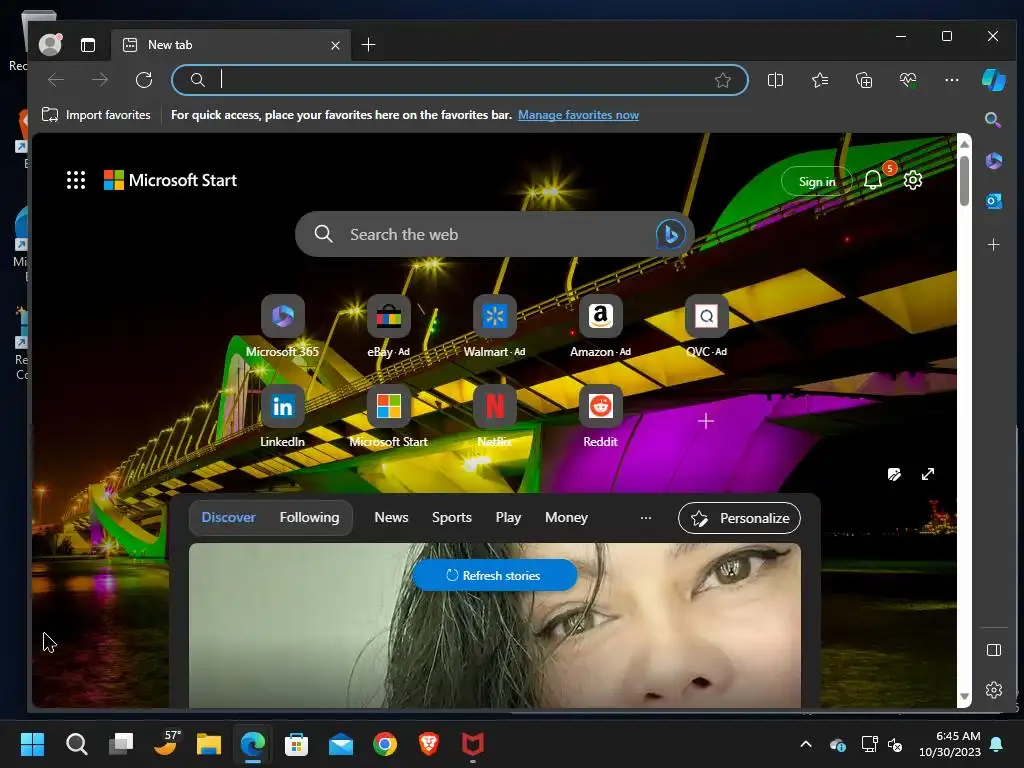Add this page to favorites star

(722, 80)
